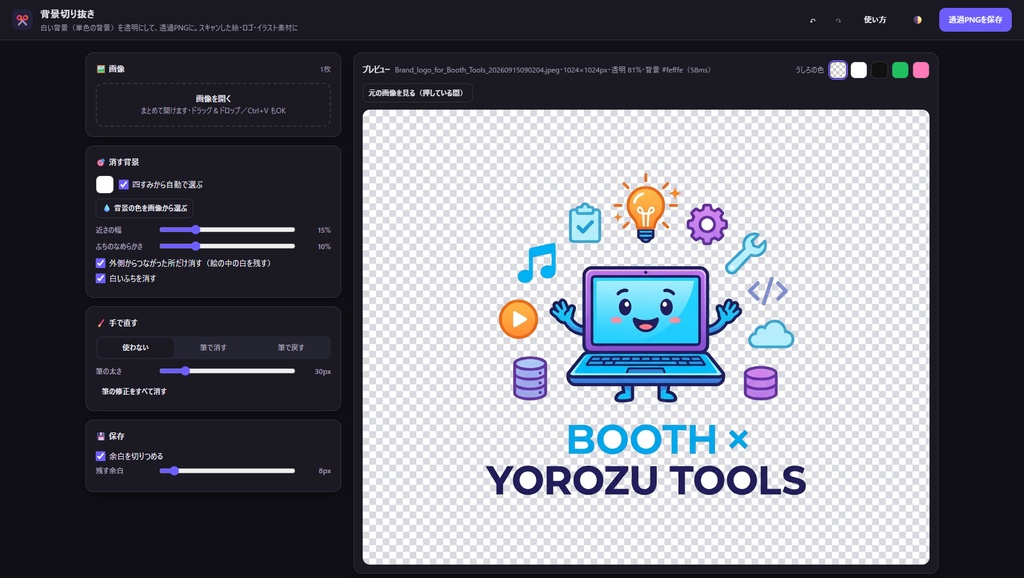
Task: Select the white preview background swatch
Action: [x=859, y=70]
